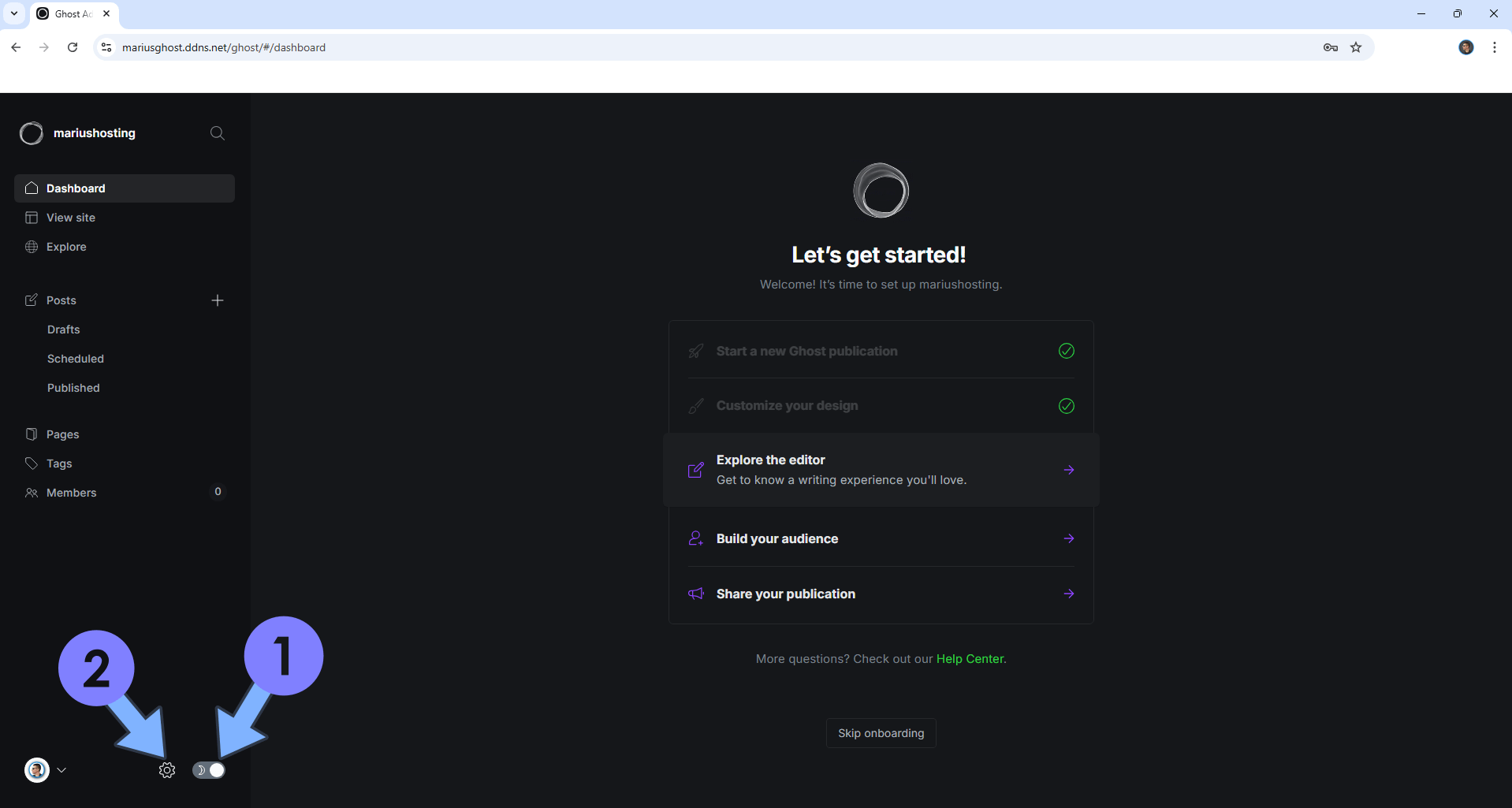View site information icon in address bar
The width and height of the screenshot is (1512, 808).
[x=106, y=47]
